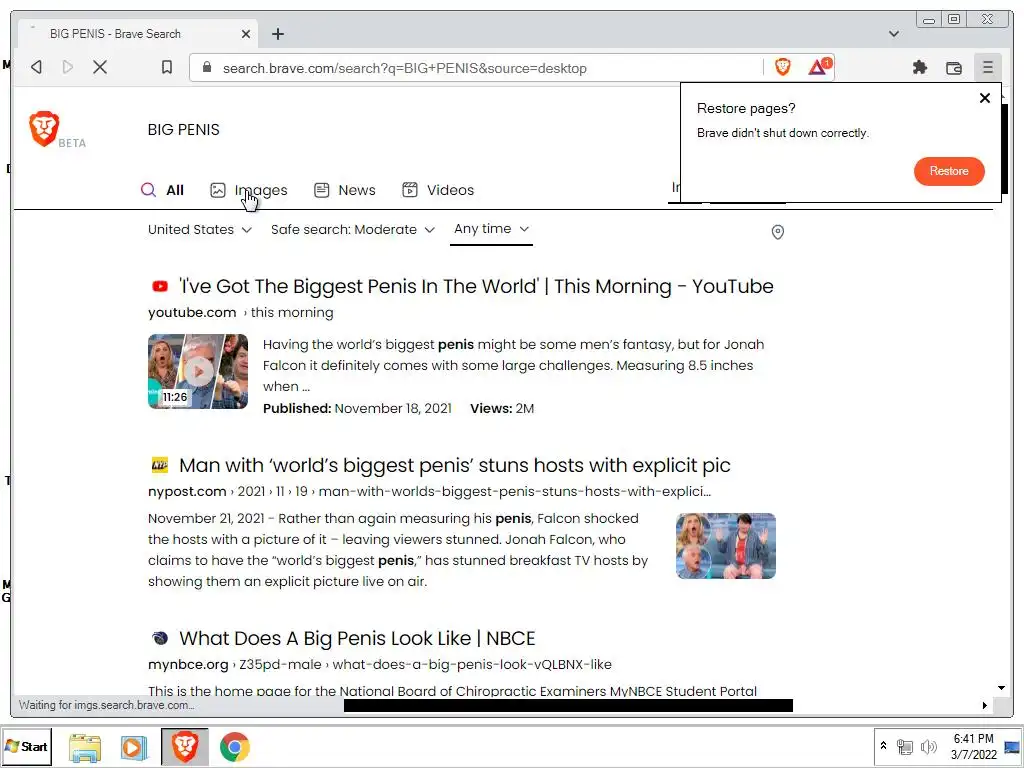Open the NBCE result title link

[x=357, y=639]
